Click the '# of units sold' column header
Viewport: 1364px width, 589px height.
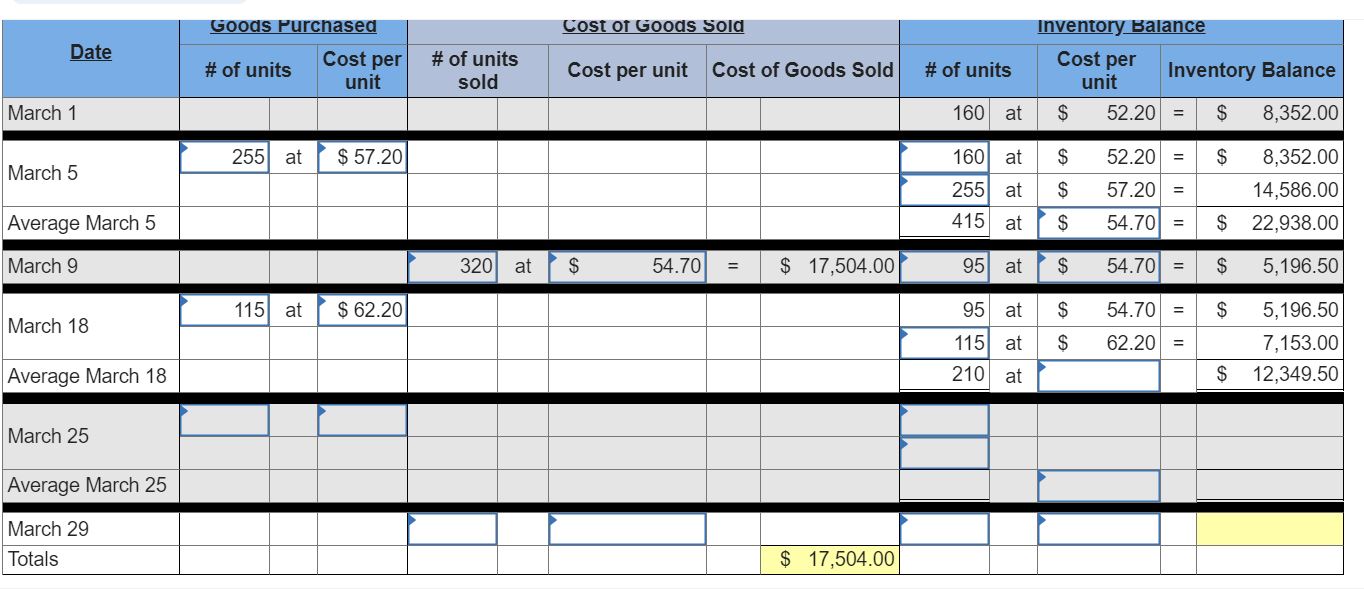(x=476, y=70)
